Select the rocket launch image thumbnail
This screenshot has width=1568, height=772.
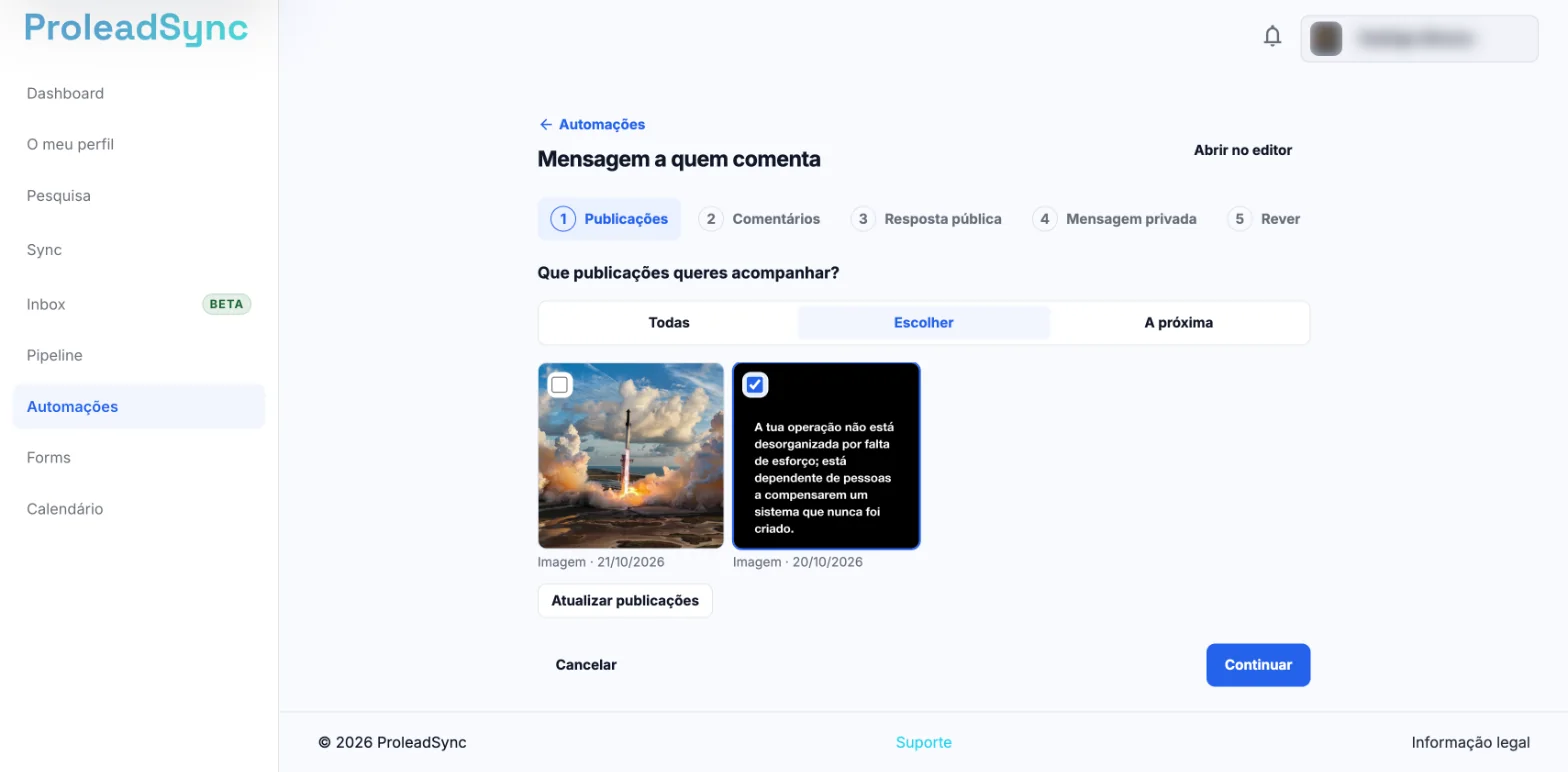[x=631, y=456]
